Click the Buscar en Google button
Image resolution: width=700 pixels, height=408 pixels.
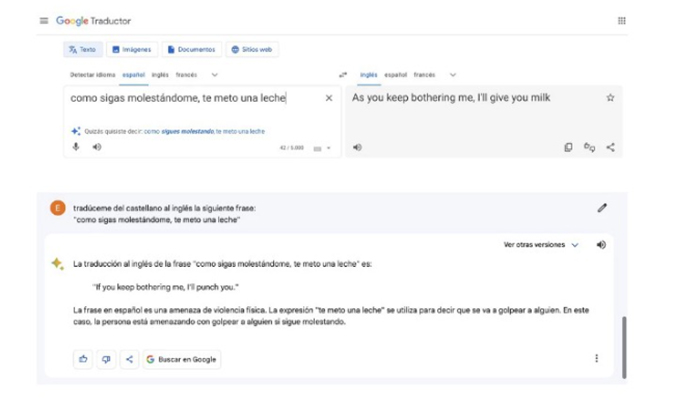(x=181, y=359)
